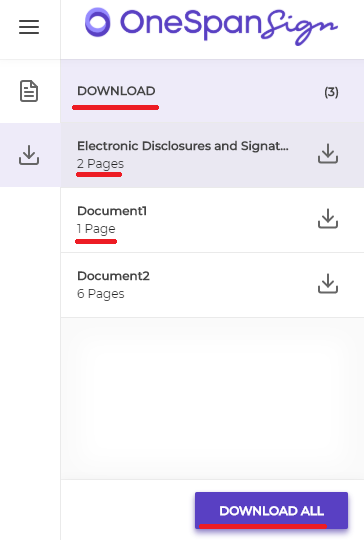Select the Document2 list entry
Image resolution: width=364 pixels, height=540 pixels.
tap(212, 285)
